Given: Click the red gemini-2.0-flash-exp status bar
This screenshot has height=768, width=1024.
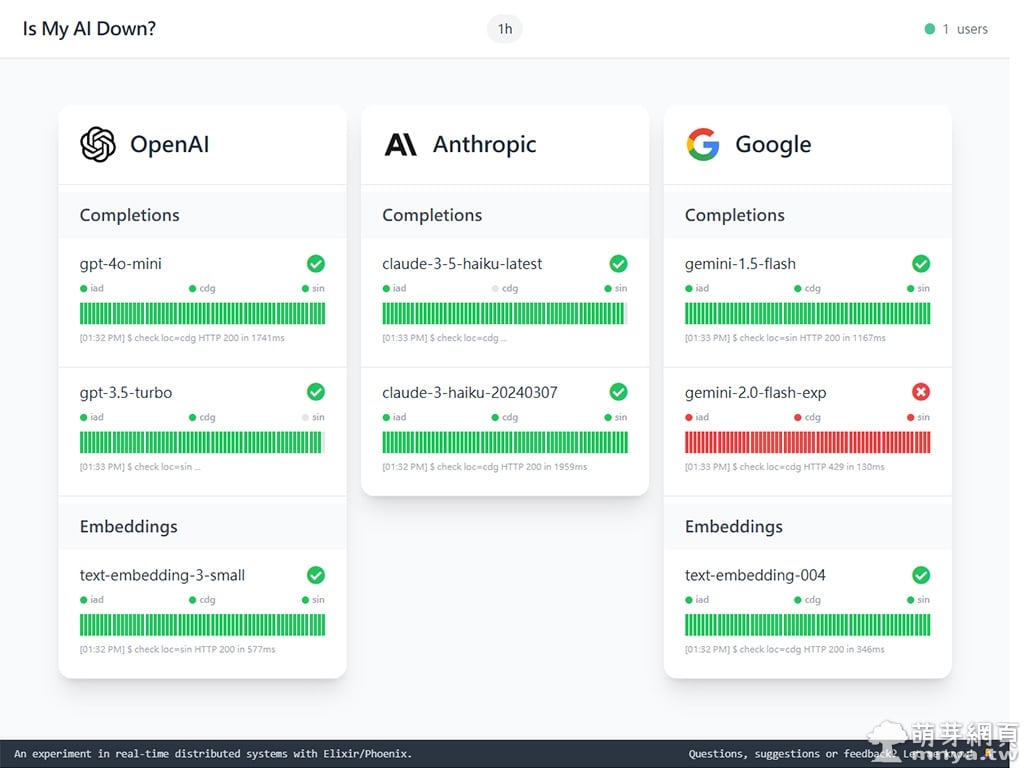Looking at the screenshot, I should click(x=807, y=442).
